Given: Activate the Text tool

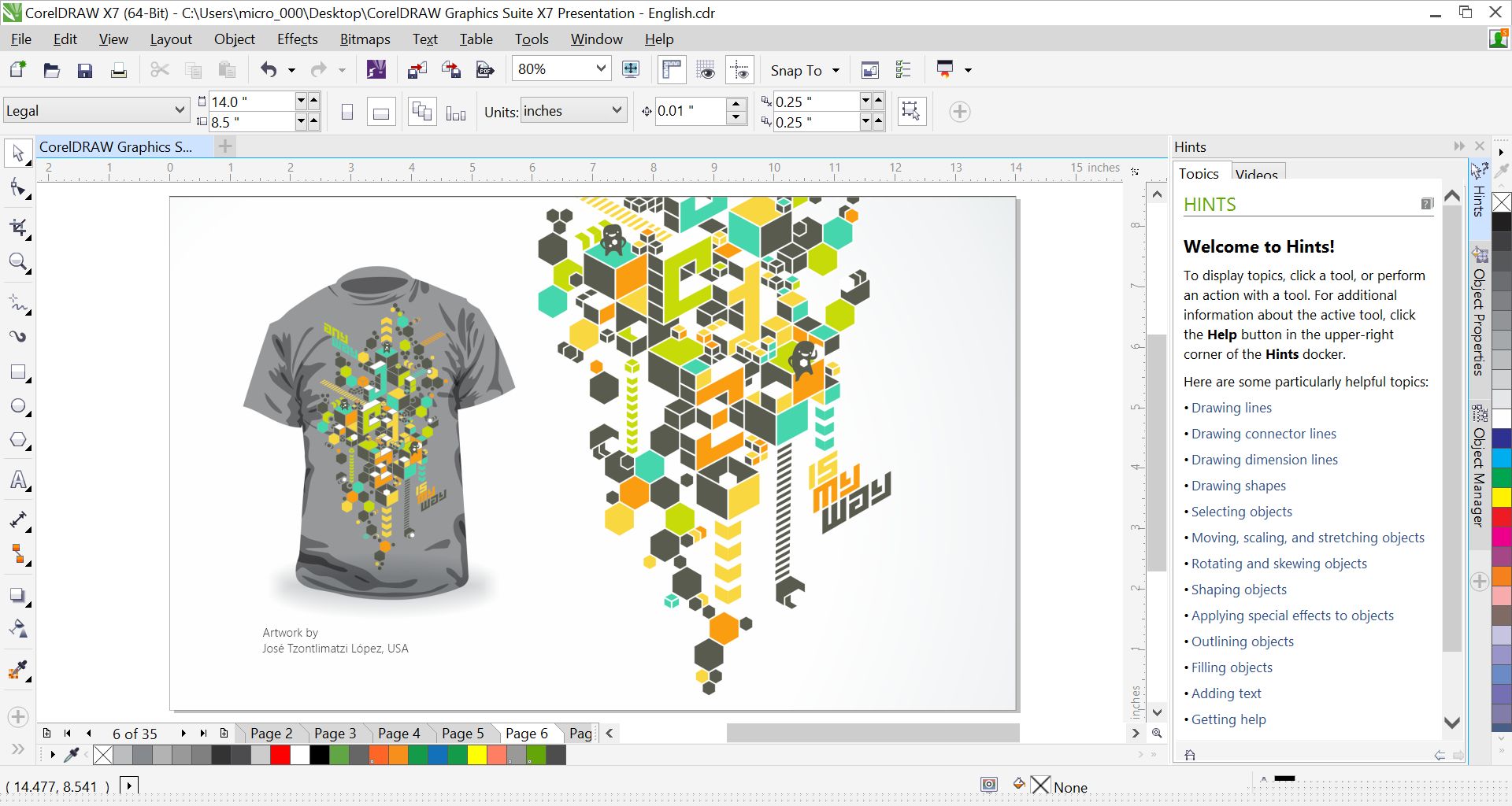Looking at the screenshot, I should click(x=18, y=480).
